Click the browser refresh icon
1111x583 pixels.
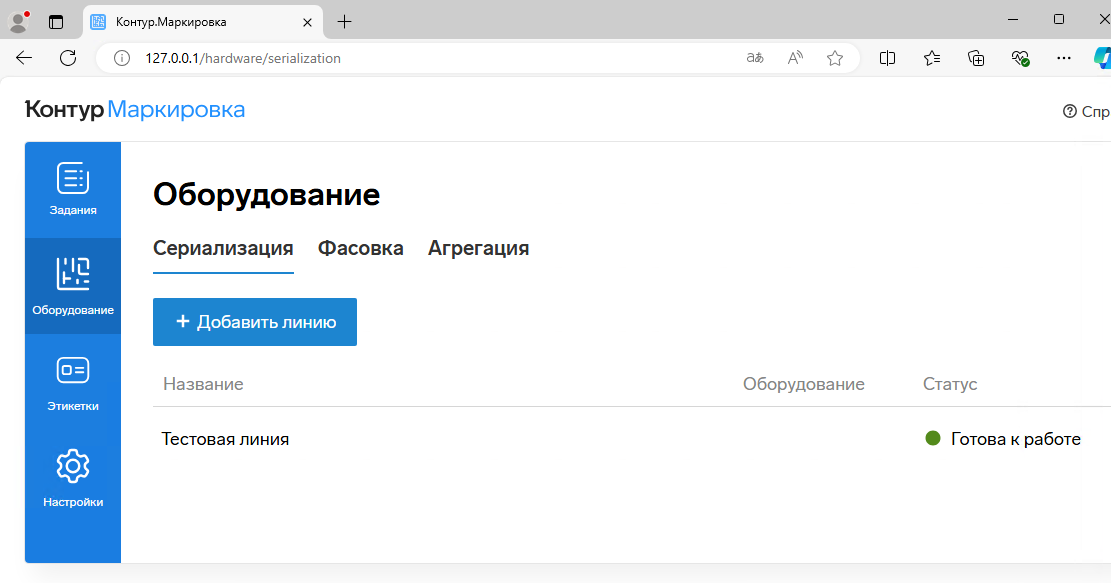coord(68,58)
